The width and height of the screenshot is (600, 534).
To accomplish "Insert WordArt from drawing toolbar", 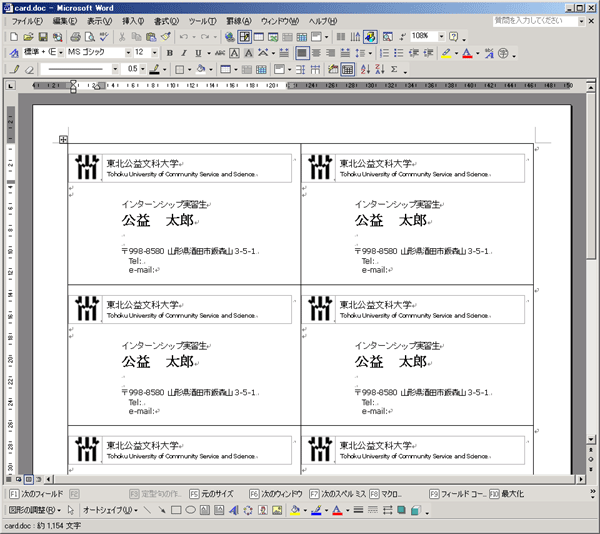I will pos(233,510).
